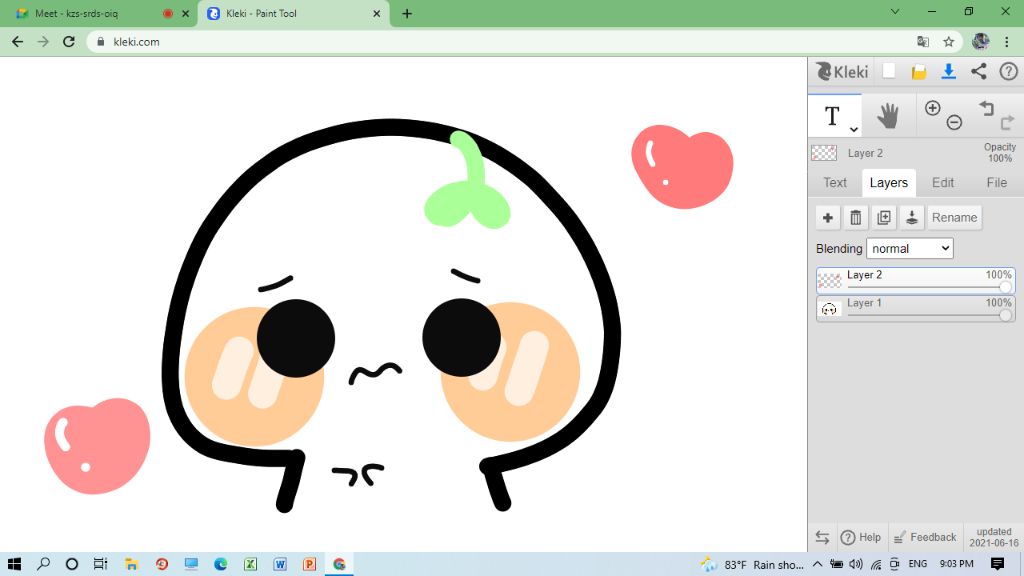1024x576 pixels.
Task: Expand the tool selection chevron under the T tool
Action: click(854, 129)
